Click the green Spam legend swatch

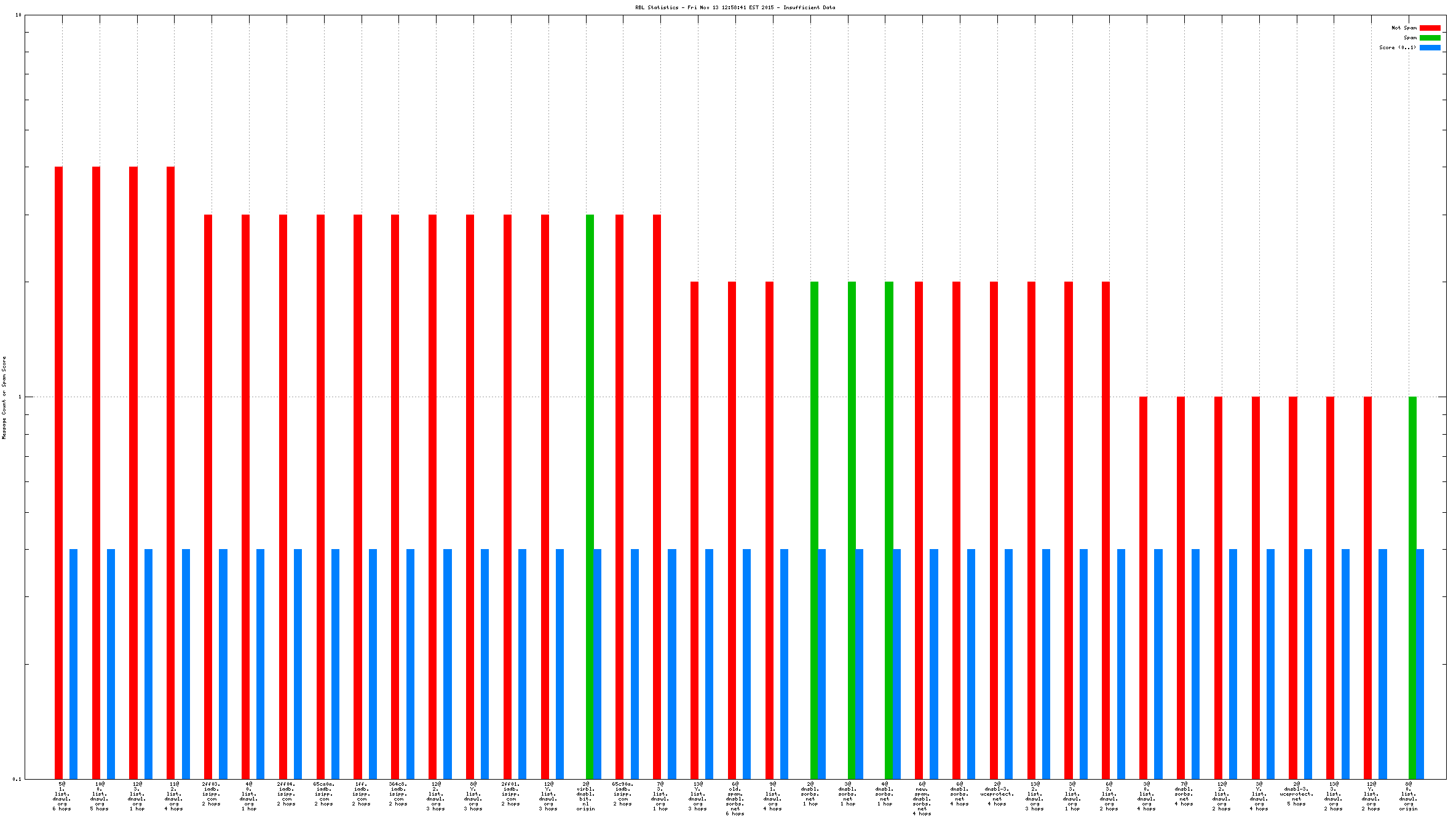(x=1430, y=38)
